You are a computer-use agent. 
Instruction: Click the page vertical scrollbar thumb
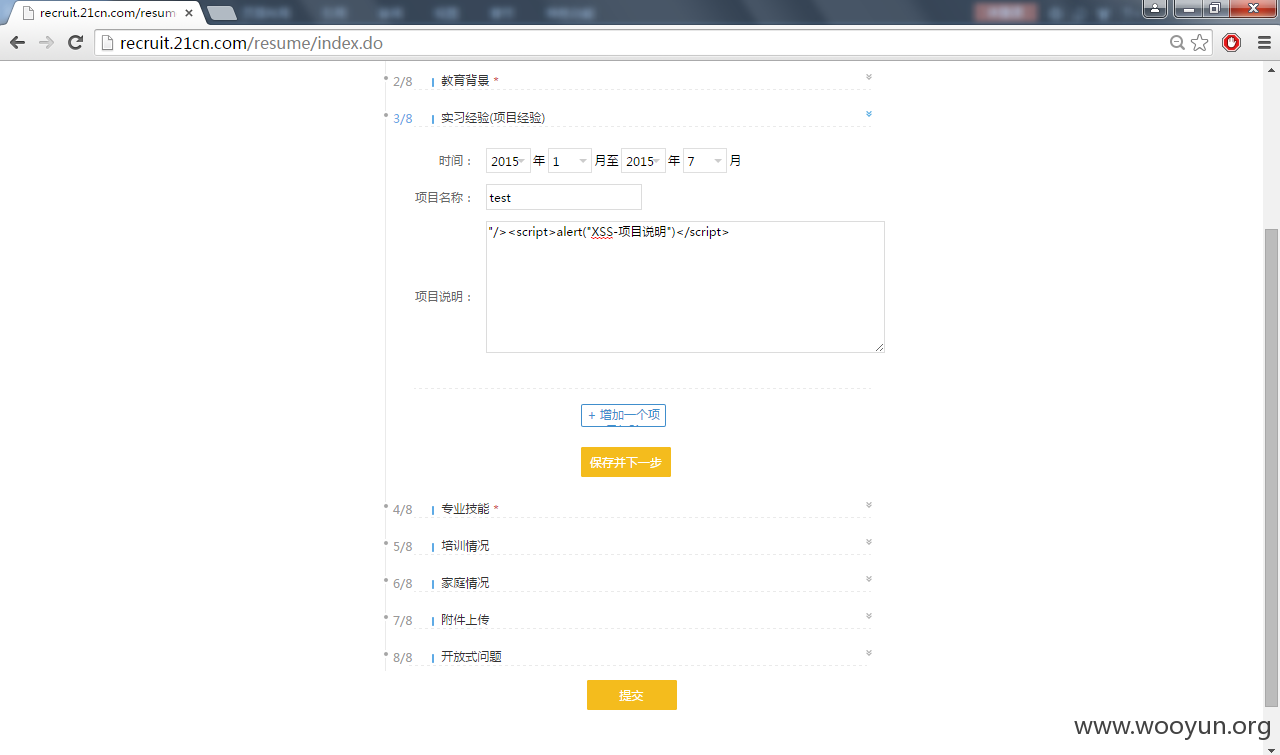pyautogui.click(x=1271, y=467)
